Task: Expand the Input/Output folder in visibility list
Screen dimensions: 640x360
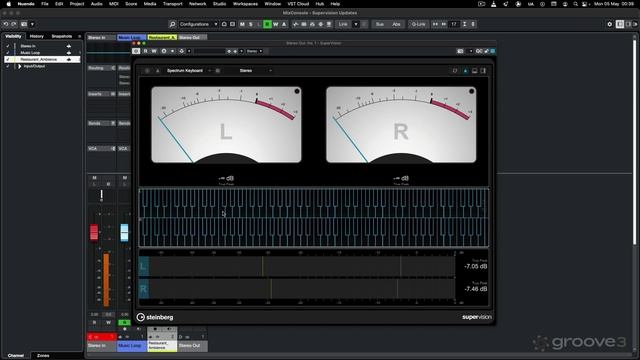Action: 19,66
